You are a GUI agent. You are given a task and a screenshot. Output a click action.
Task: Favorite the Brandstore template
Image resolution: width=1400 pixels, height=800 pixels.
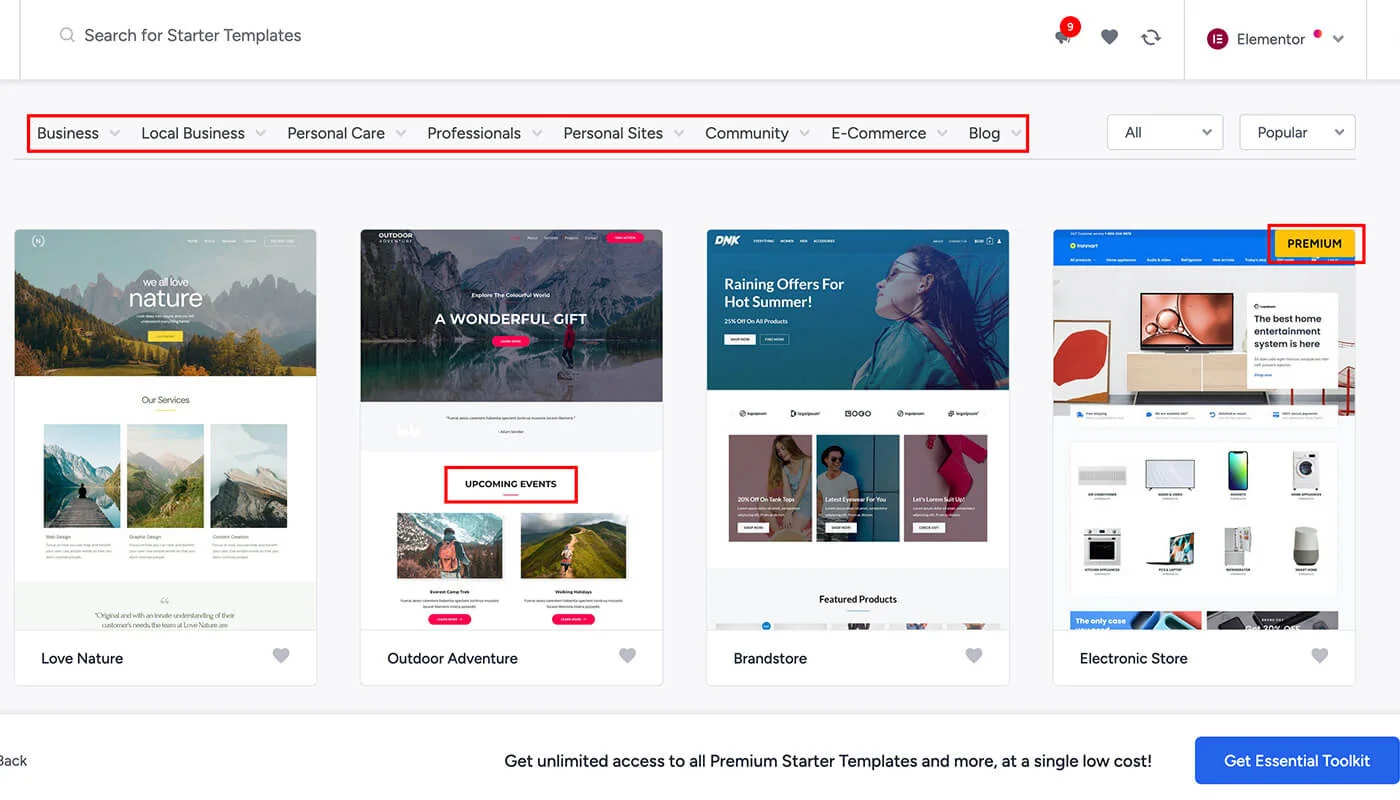[973, 656]
